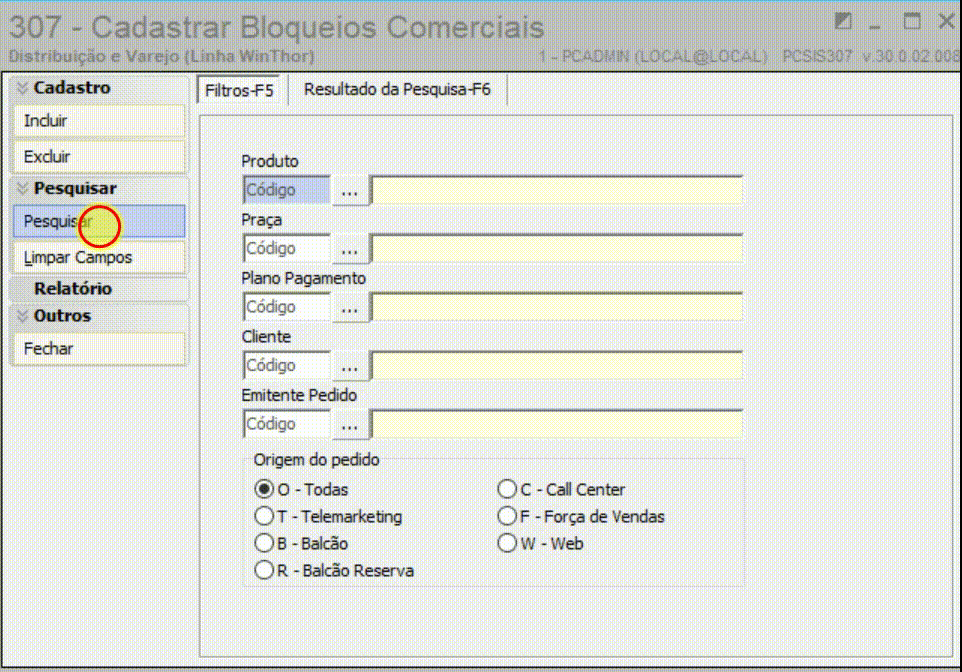The image size is (962, 672).
Task: Collapse the Outros section chevron
Action: click(x=23, y=315)
